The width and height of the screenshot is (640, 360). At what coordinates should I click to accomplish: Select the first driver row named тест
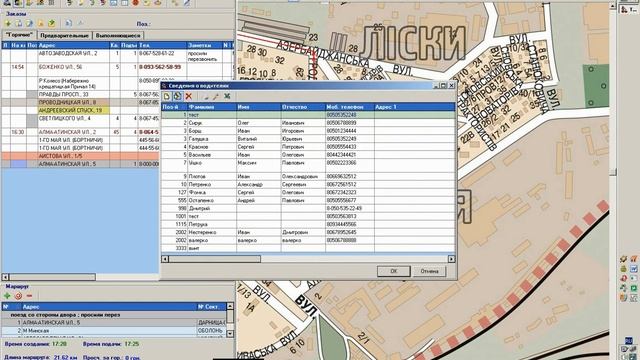coord(308,115)
